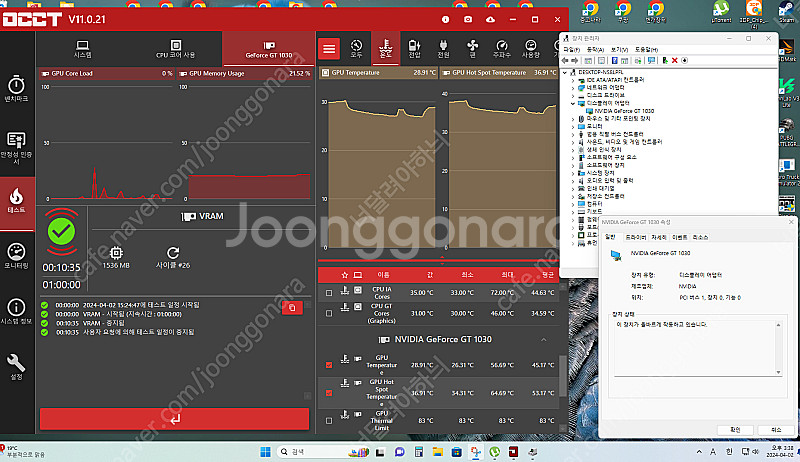Click the memory chip 1536 MB setting icon

pyautogui.click(x=116, y=253)
